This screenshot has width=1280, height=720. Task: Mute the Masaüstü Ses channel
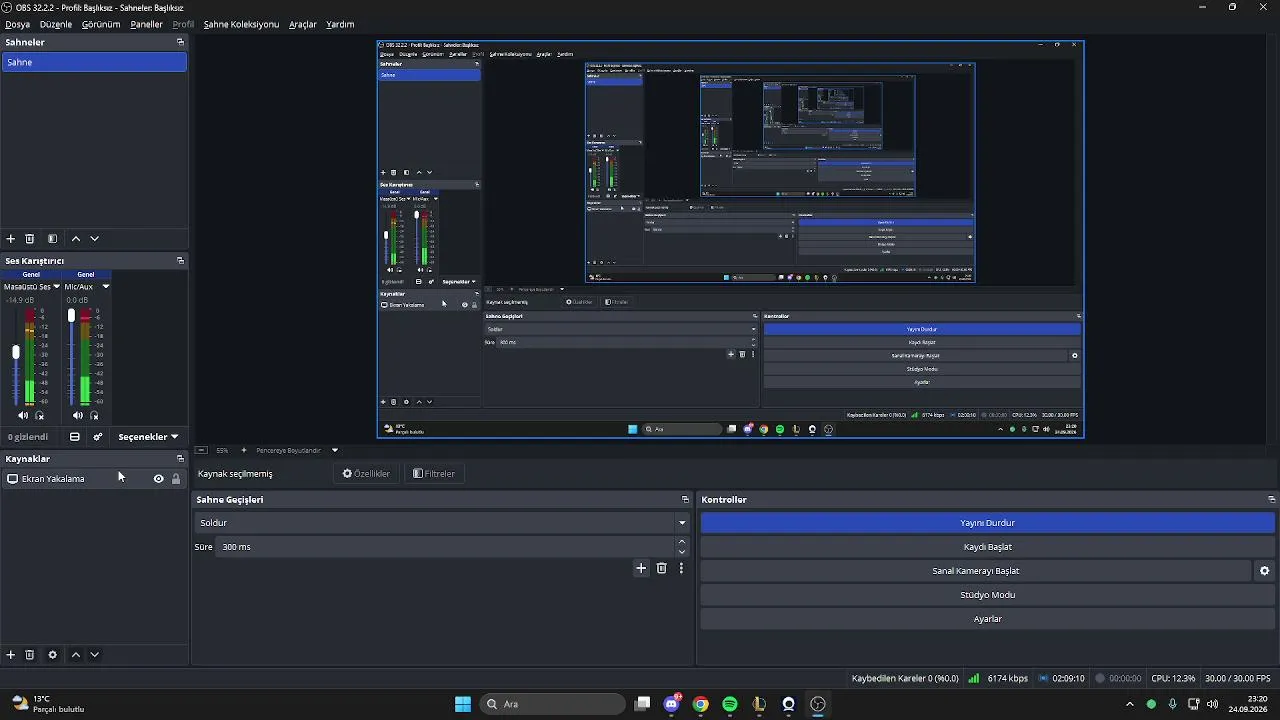click(23, 416)
